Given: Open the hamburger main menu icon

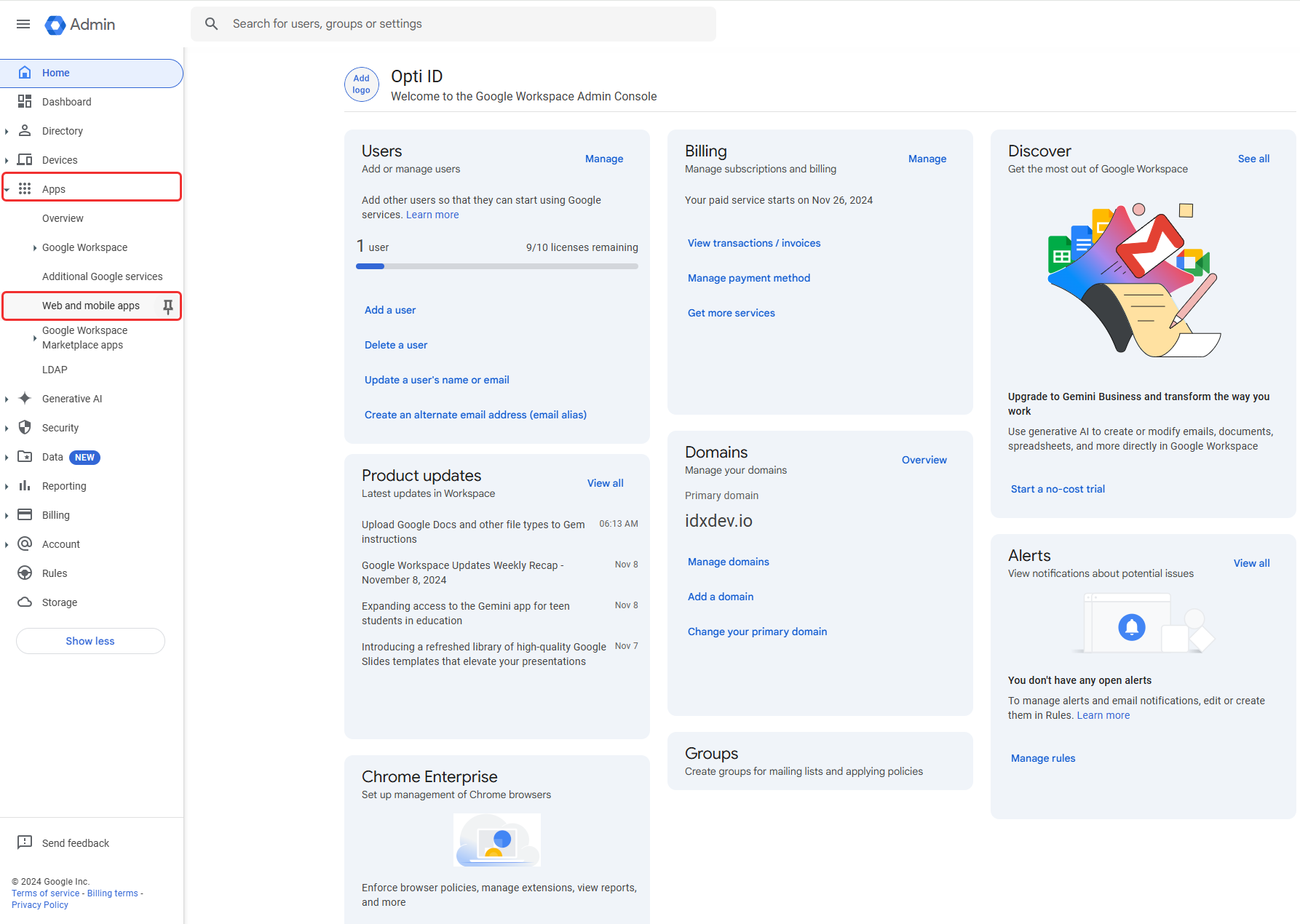Looking at the screenshot, I should [x=23, y=24].
